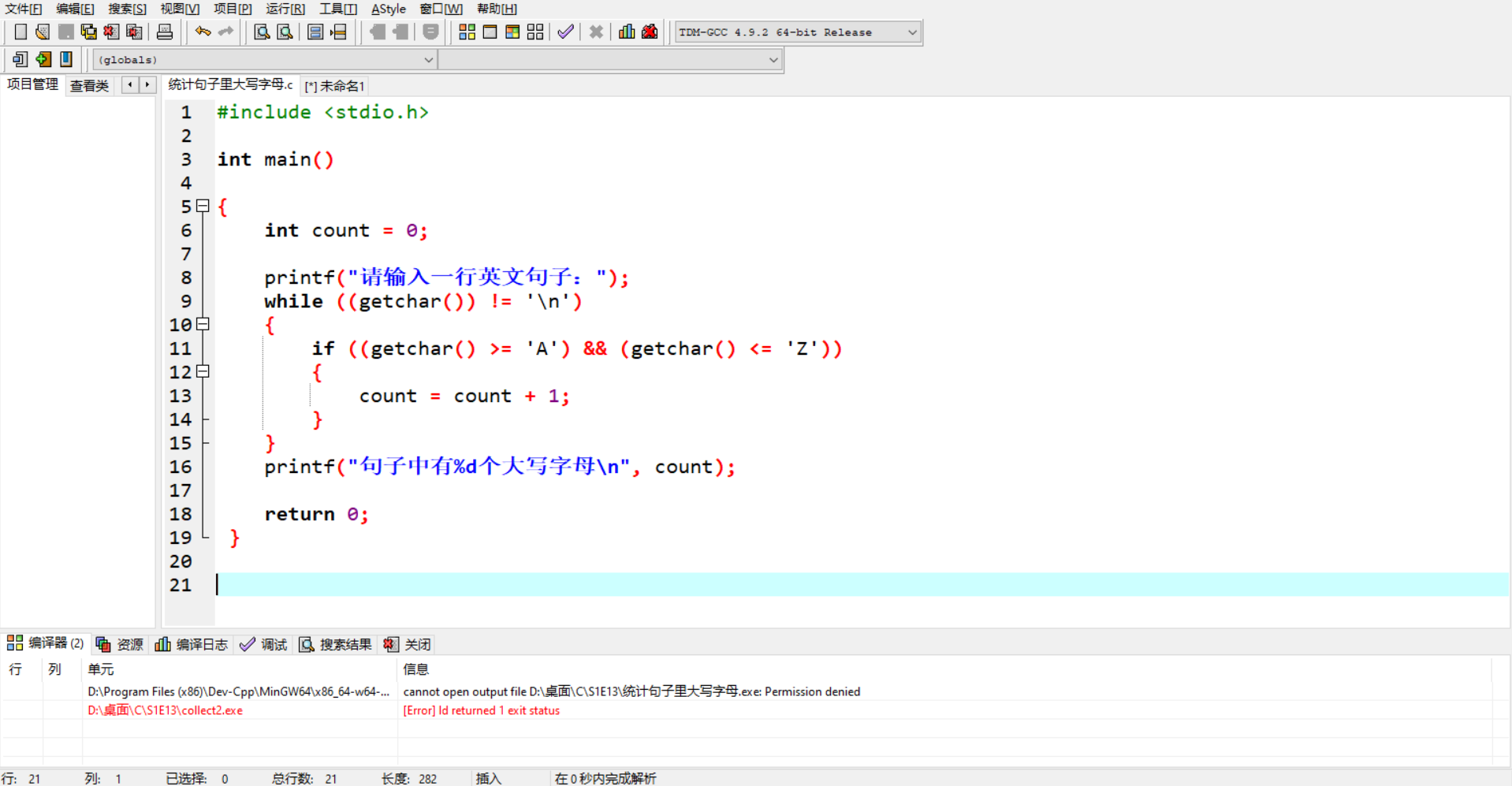Screen dimensions: 1512x786
Task: Open the 窗口[W] menu
Action: click(441, 9)
